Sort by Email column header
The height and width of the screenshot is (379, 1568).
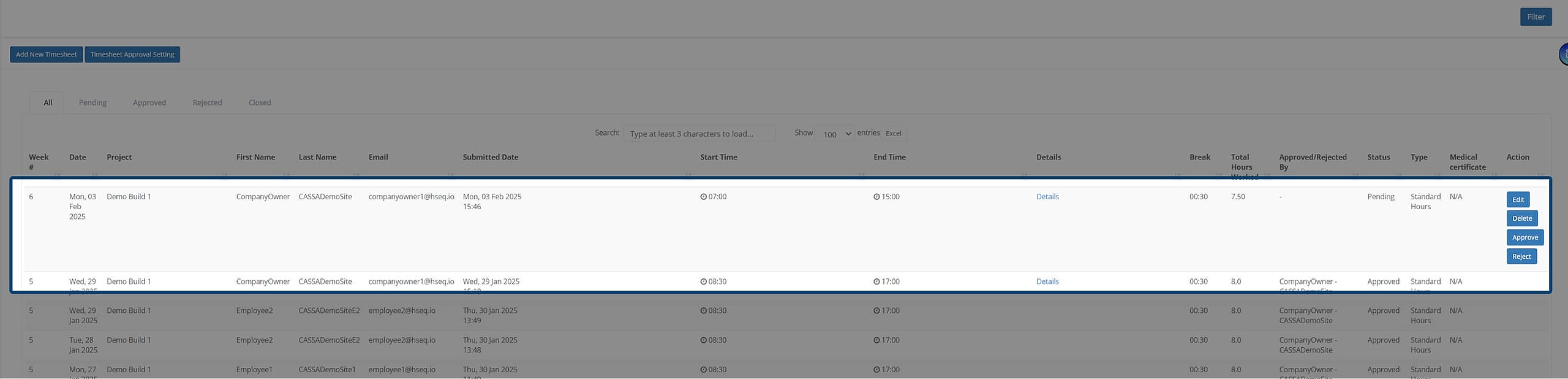(378, 157)
